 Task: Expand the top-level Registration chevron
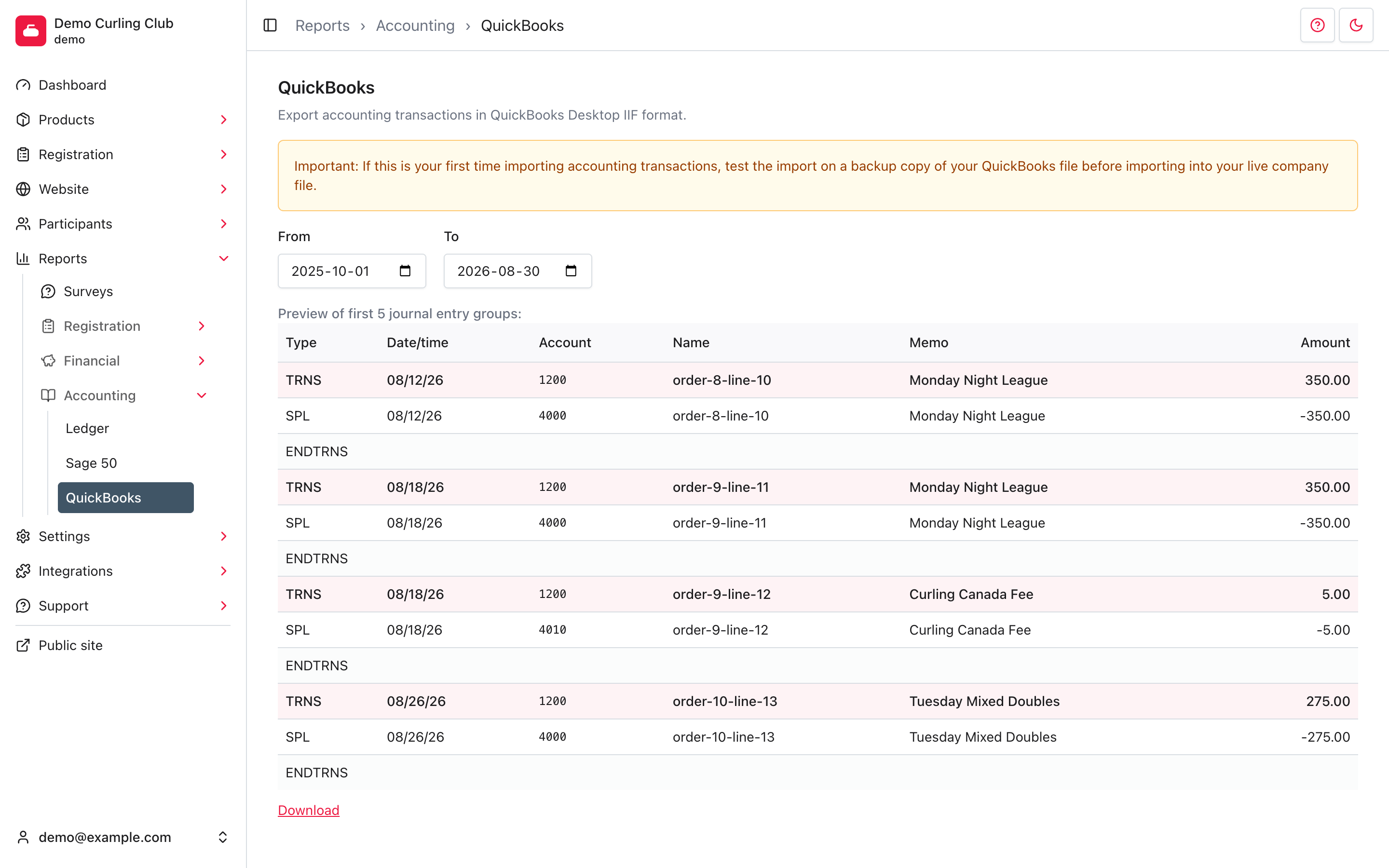224,154
